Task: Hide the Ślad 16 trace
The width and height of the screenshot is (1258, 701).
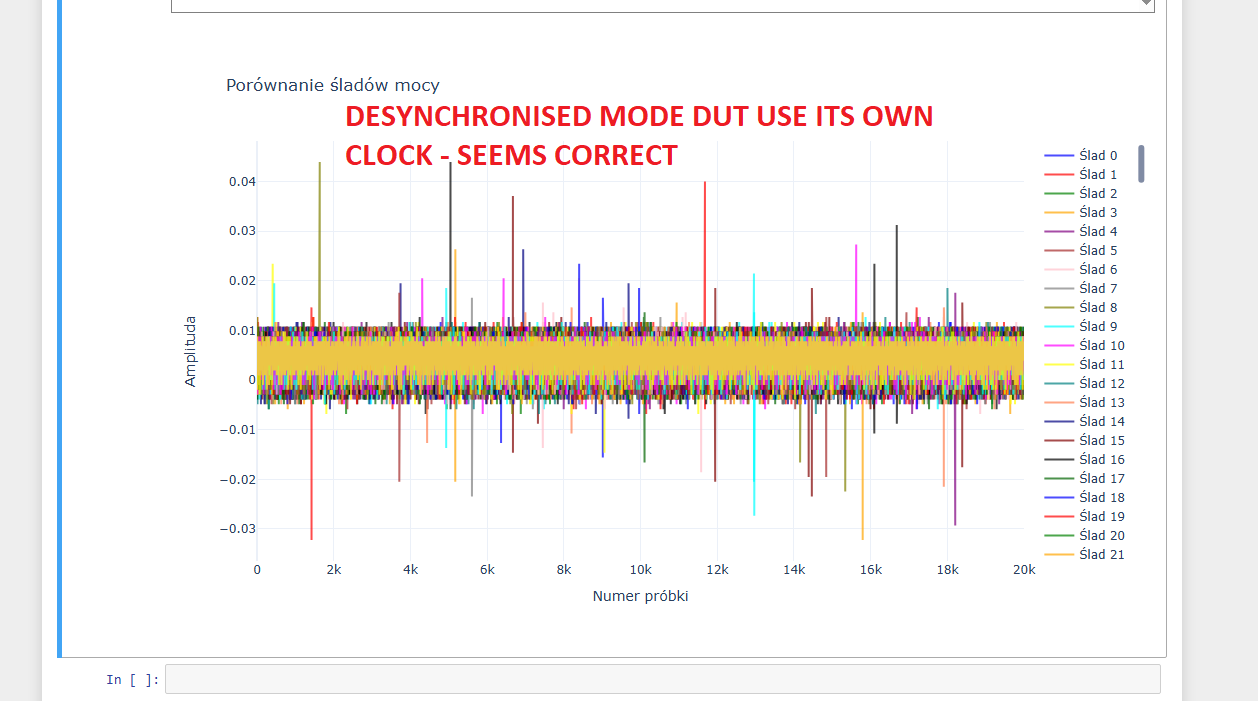Action: (x=1101, y=460)
